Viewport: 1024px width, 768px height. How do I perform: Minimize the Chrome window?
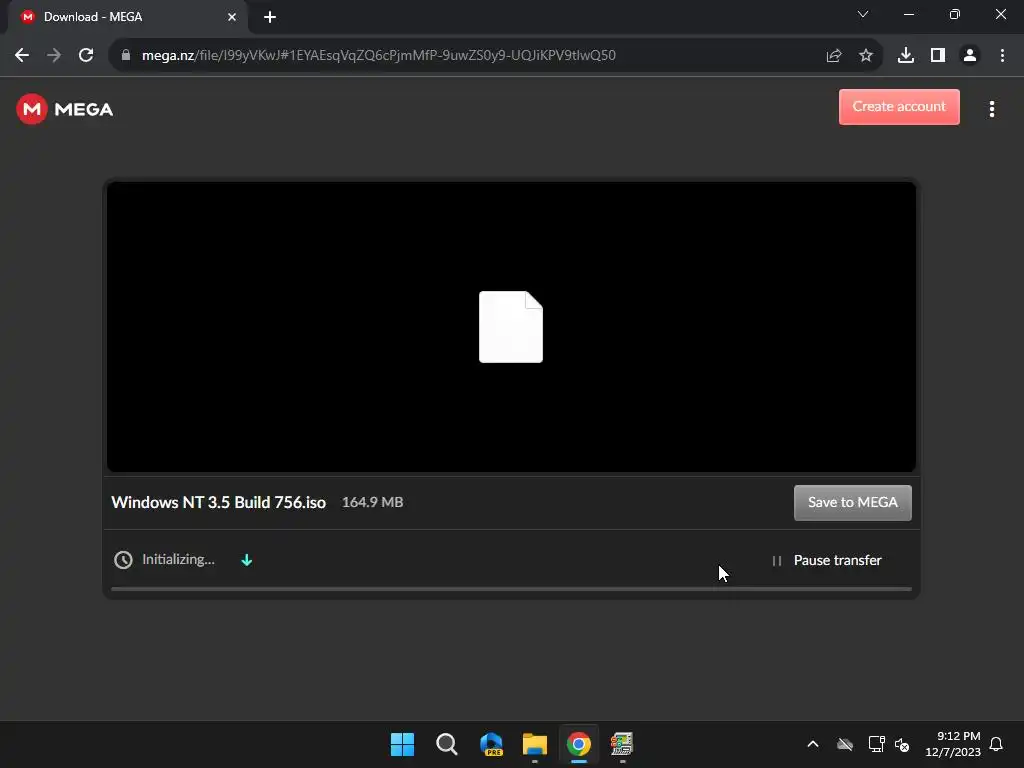tap(908, 14)
